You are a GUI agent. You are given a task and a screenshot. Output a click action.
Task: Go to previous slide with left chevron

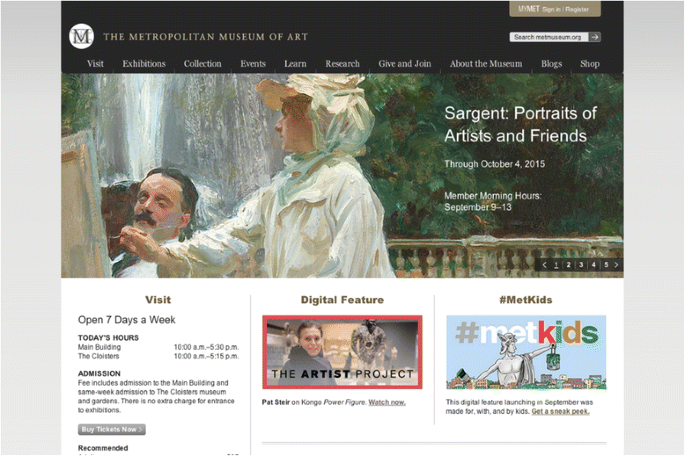click(544, 265)
